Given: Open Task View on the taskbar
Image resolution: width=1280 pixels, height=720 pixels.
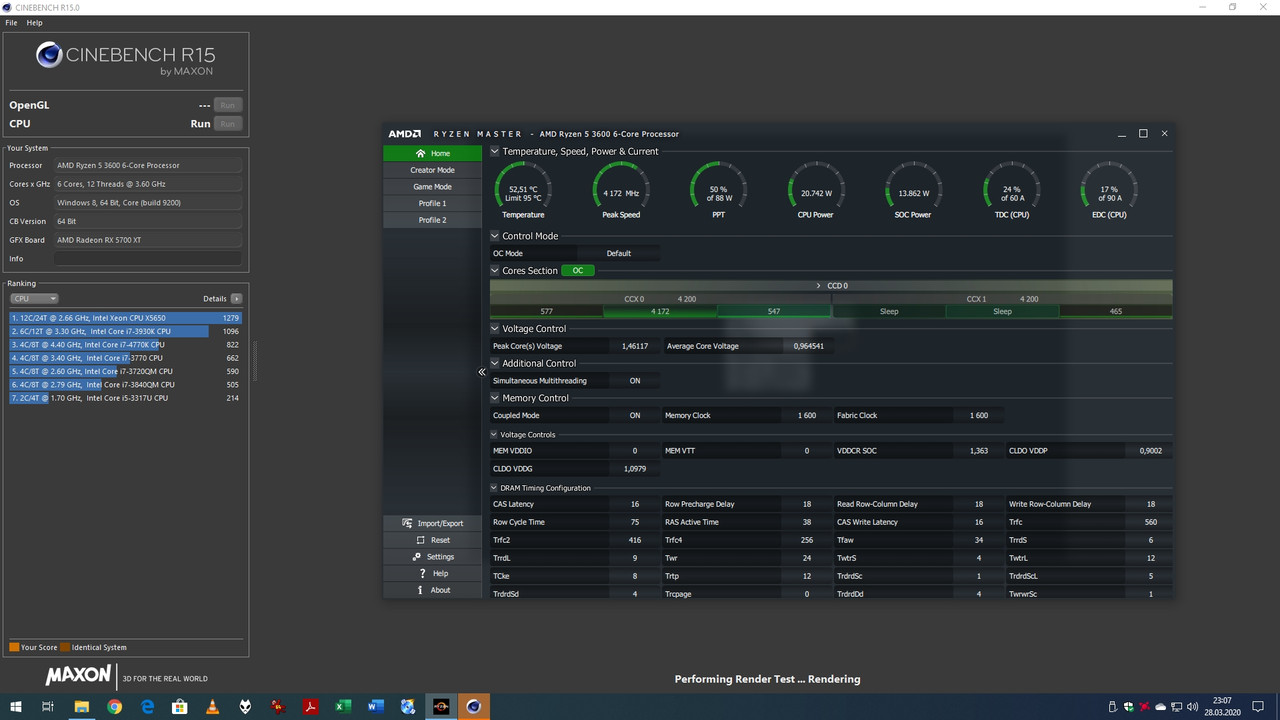Looking at the screenshot, I should tap(48, 707).
